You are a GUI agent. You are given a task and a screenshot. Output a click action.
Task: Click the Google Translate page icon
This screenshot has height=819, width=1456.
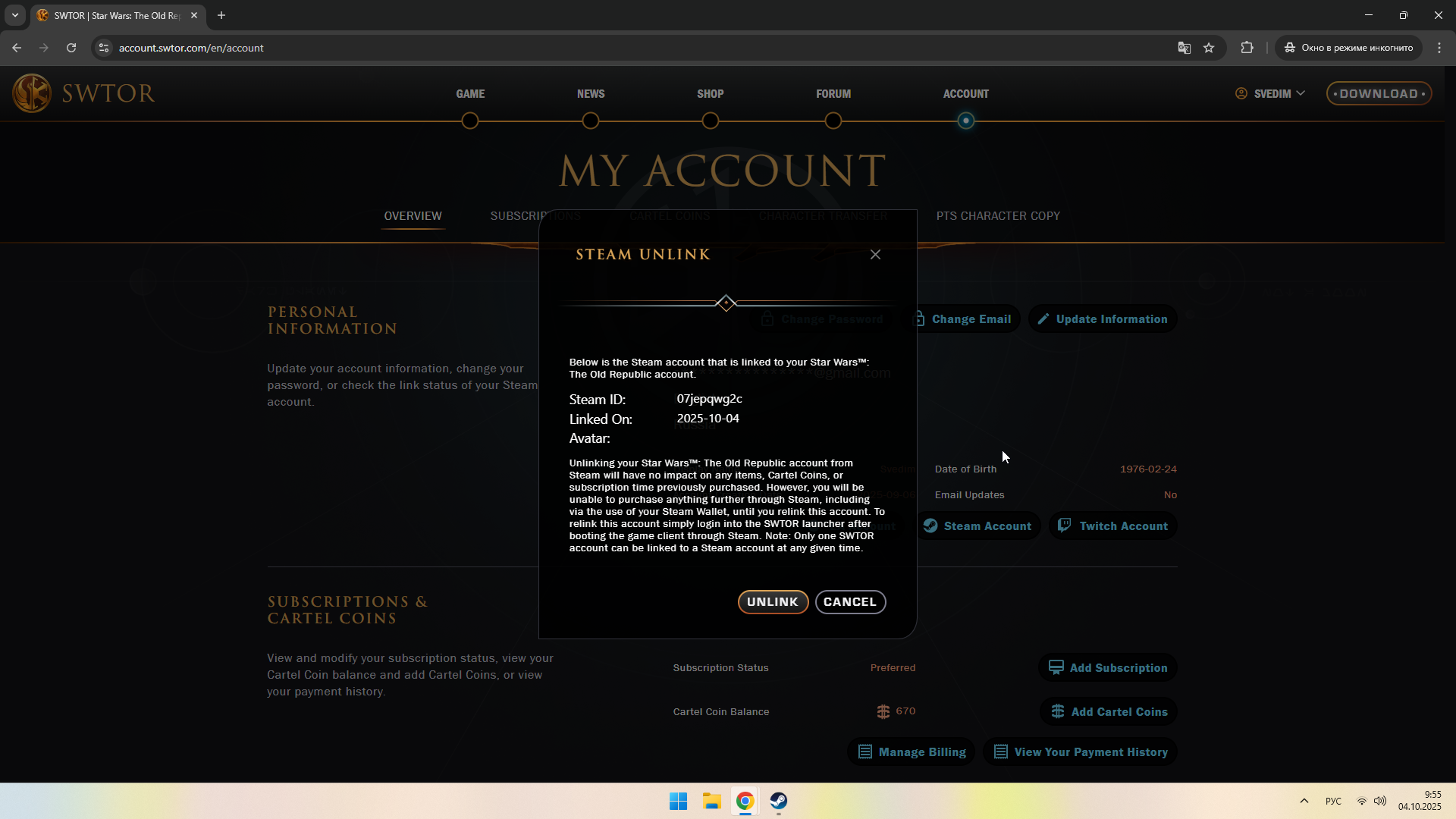click(x=1184, y=48)
